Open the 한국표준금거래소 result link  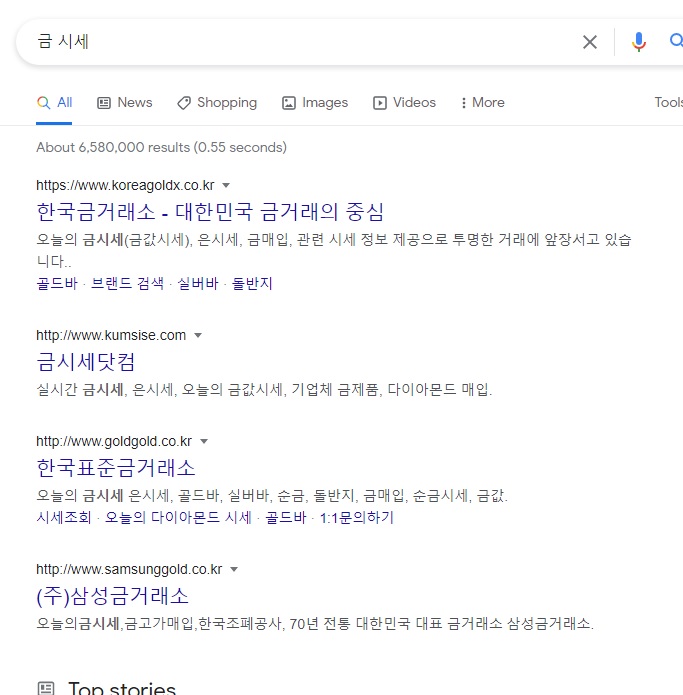116,468
